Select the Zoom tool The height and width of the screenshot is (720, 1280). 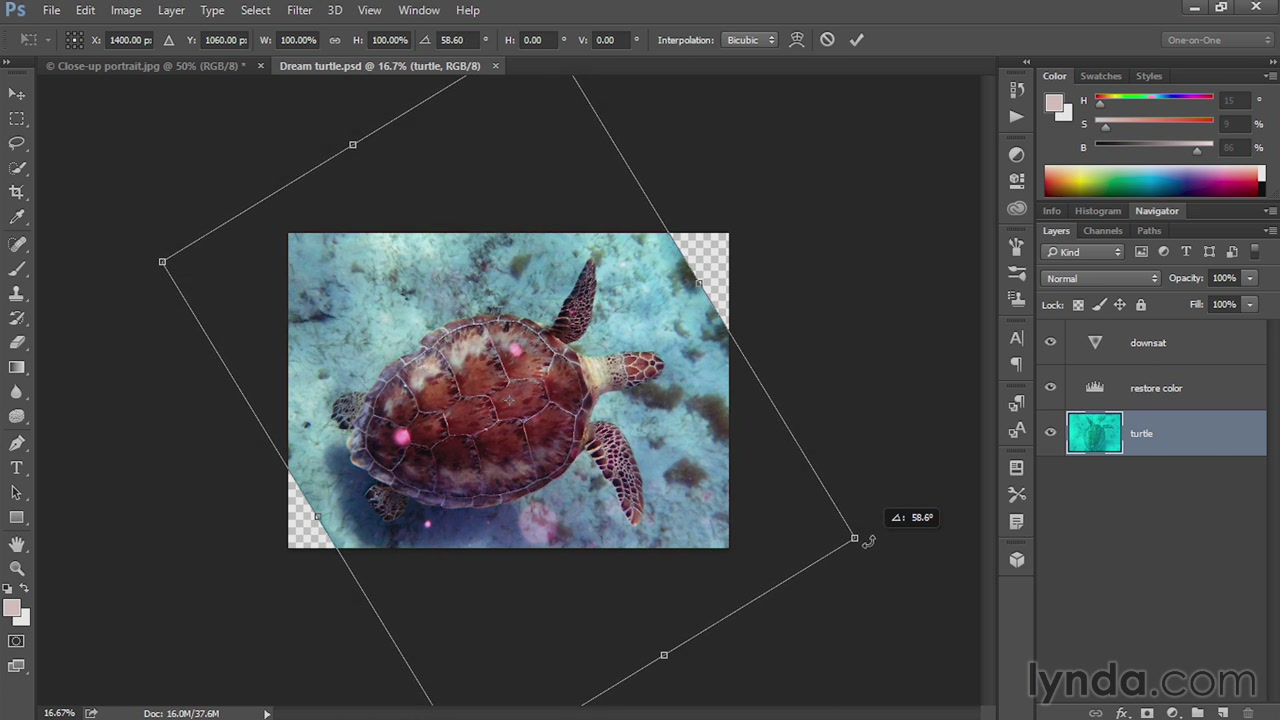point(17,568)
